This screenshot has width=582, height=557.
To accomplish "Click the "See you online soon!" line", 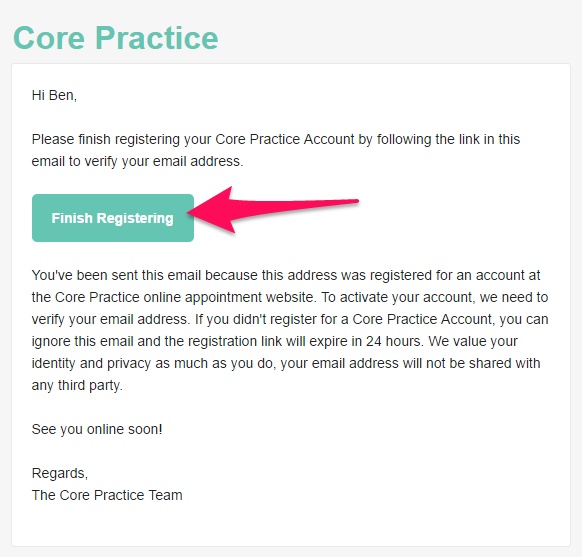I will pyautogui.click(x=97, y=429).
